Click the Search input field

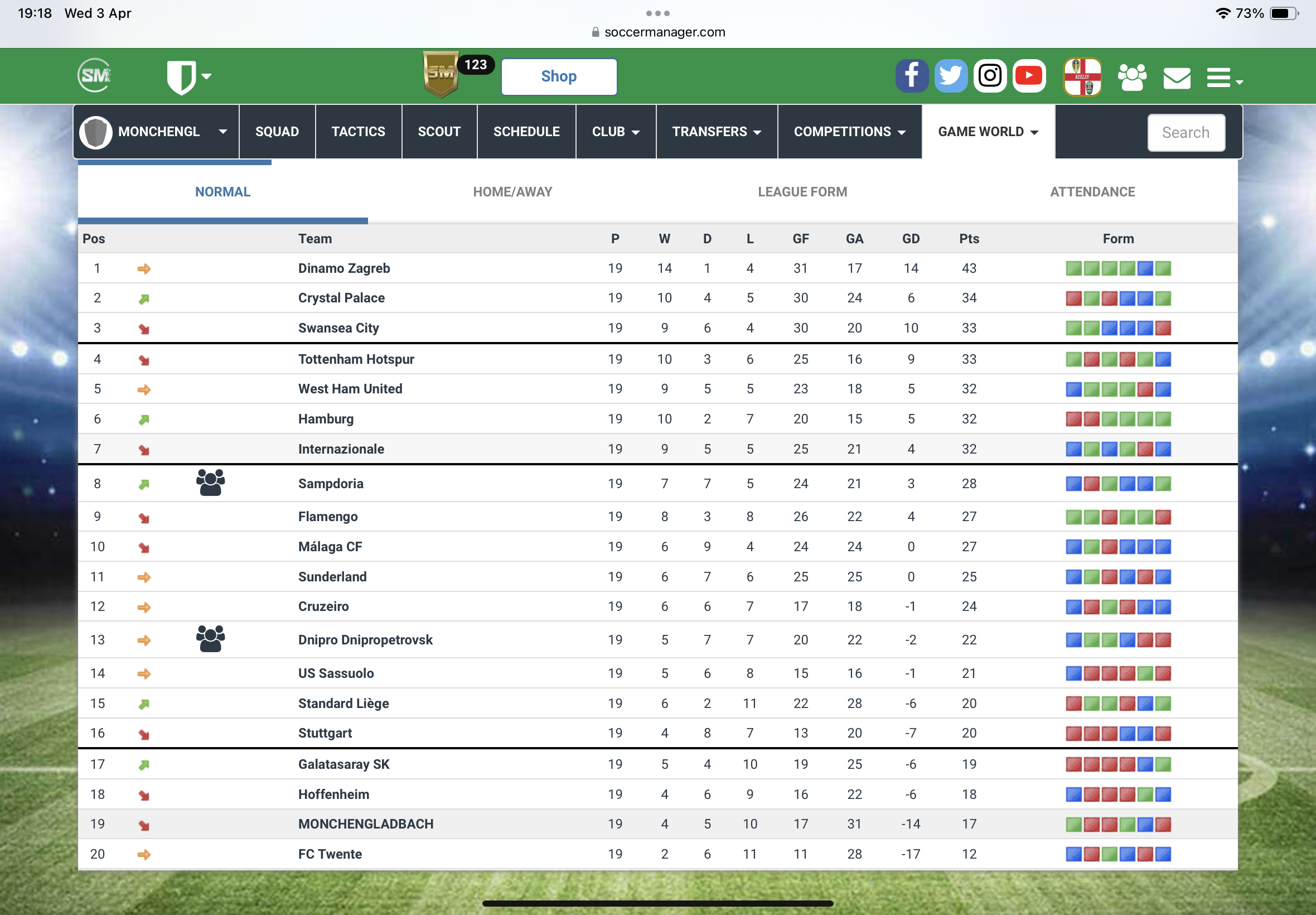point(1186,132)
